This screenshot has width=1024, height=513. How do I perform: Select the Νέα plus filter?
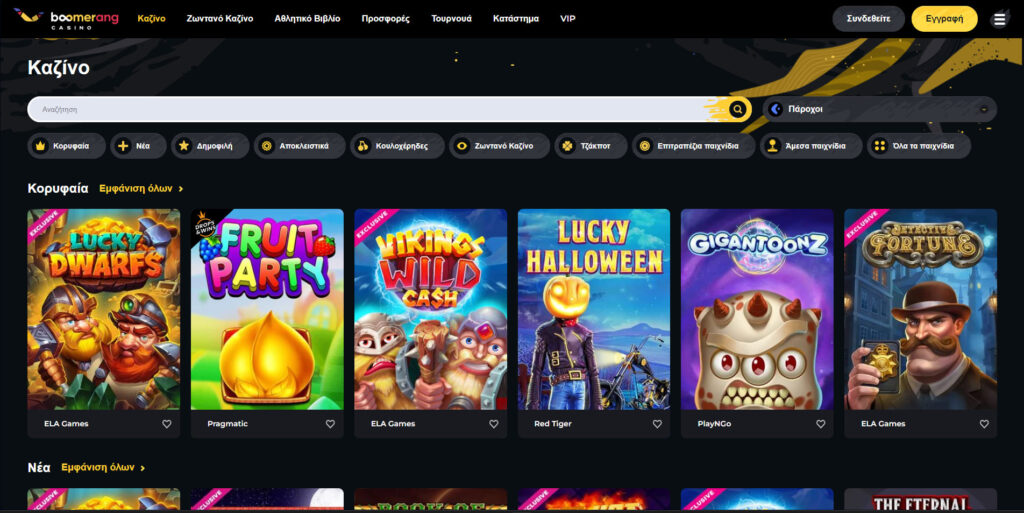(138, 146)
